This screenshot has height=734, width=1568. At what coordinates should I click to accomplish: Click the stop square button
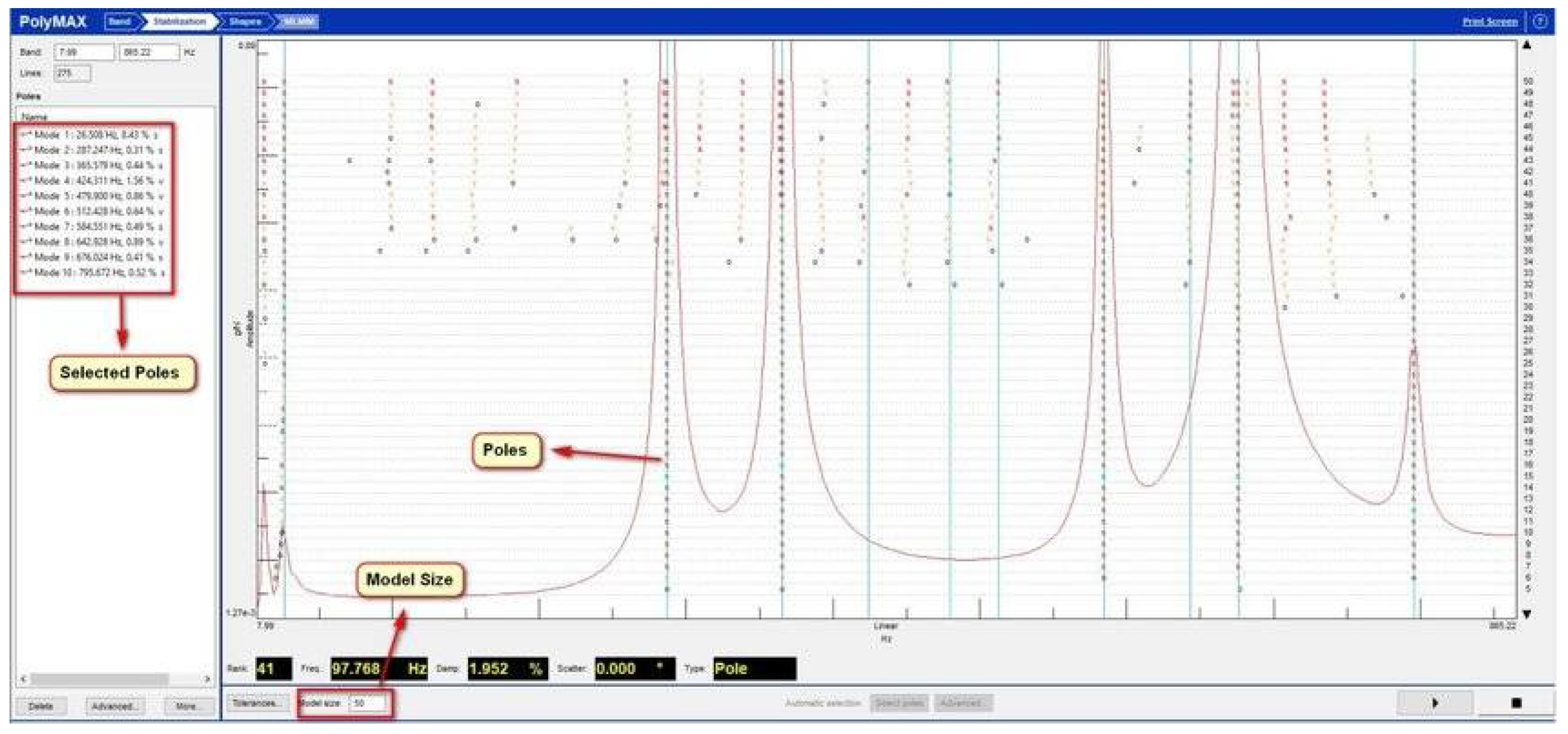point(1516,703)
